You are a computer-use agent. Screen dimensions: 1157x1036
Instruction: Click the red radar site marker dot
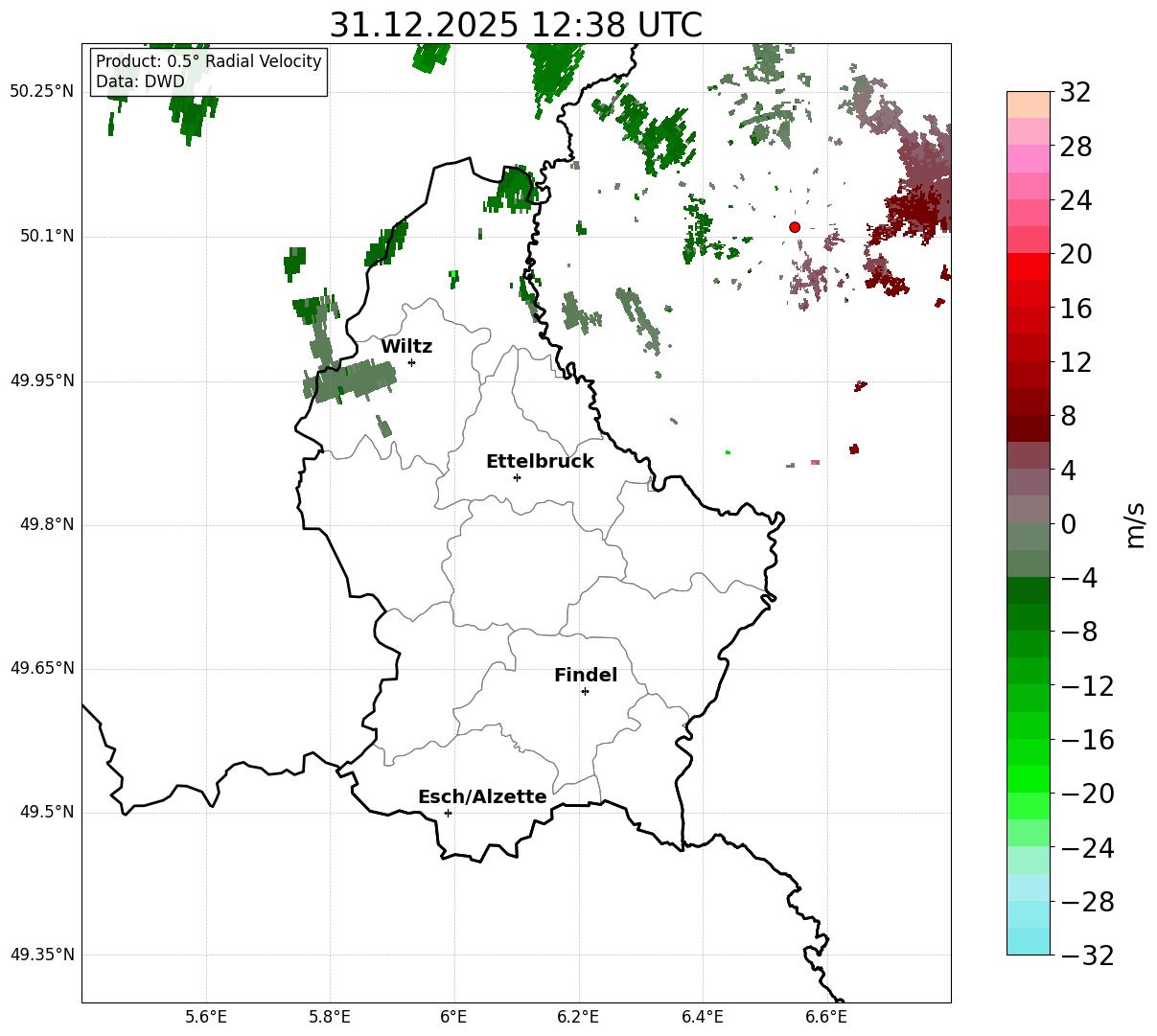[x=795, y=227]
